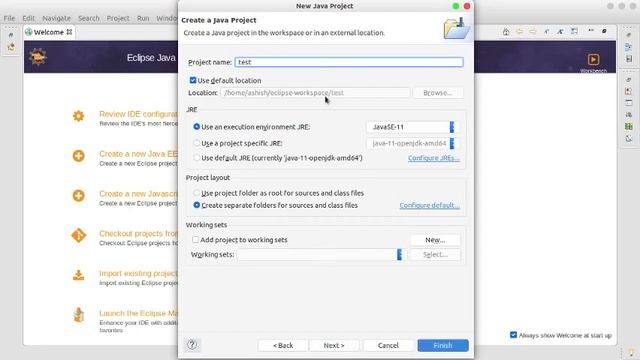Click in the Project name field
Image resolution: width=640 pixels, height=360 pixels.
click(x=349, y=62)
